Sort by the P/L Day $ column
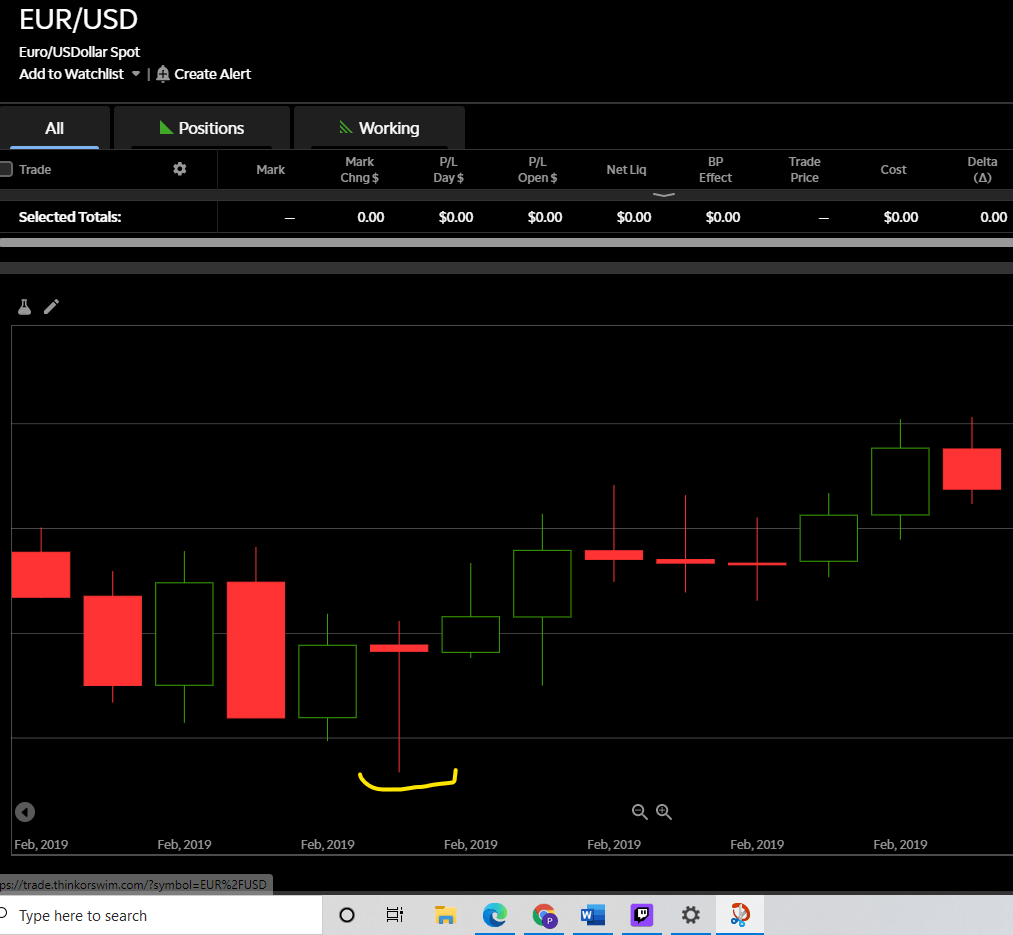Viewport: 1013px width, 935px height. tap(448, 169)
